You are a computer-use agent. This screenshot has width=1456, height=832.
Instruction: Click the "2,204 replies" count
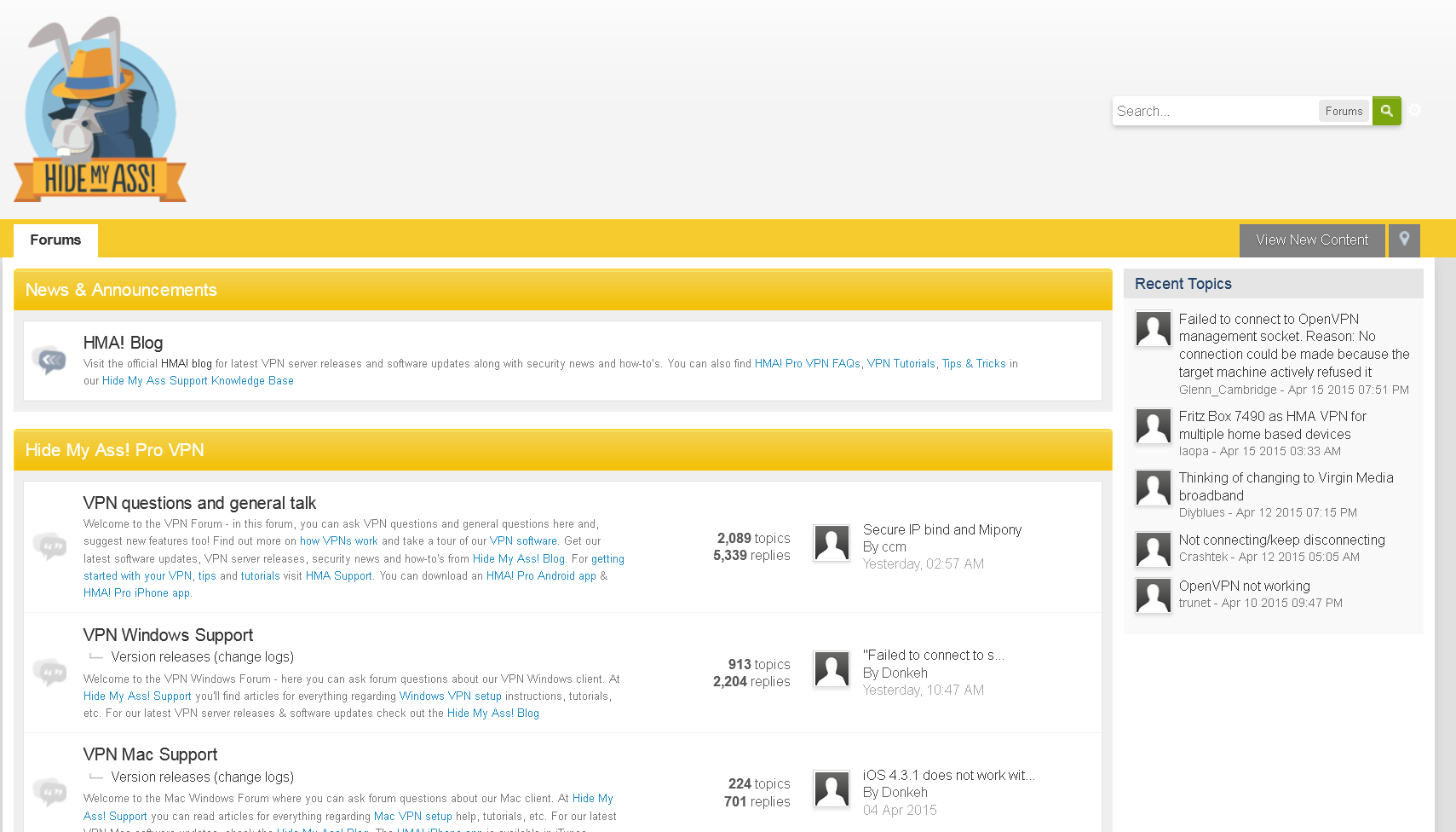click(751, 681)
